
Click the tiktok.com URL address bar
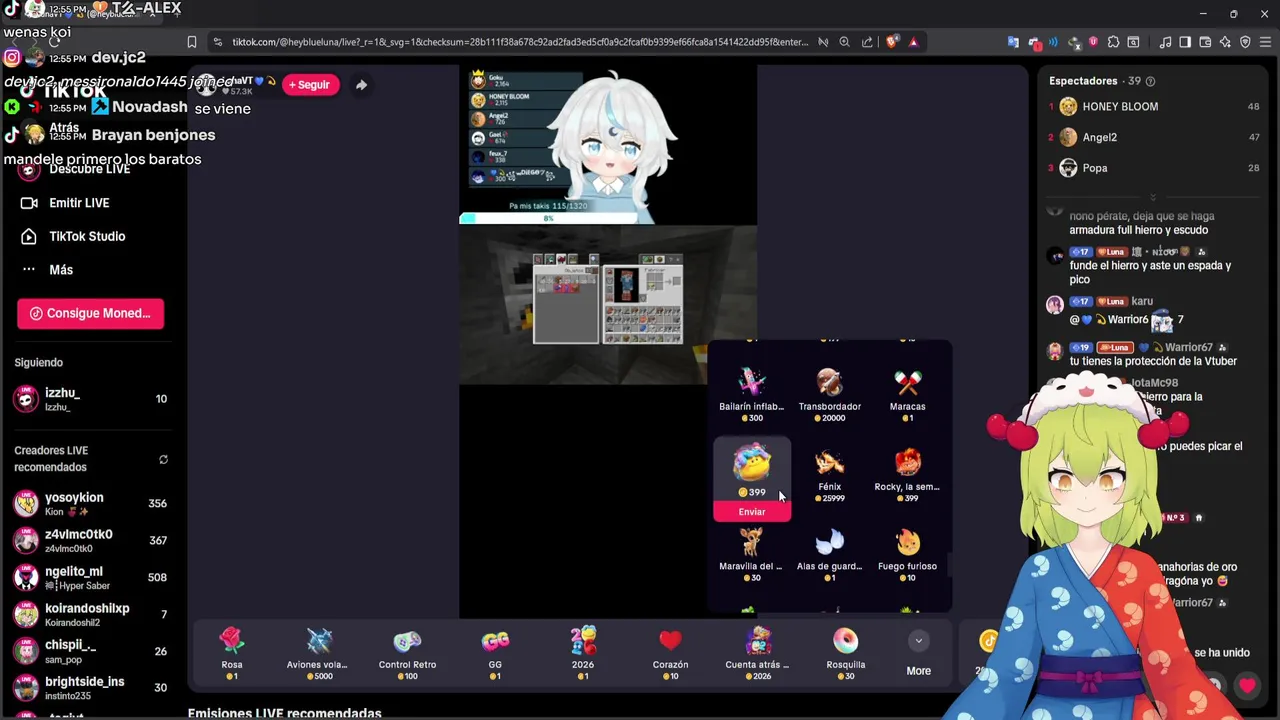click(520, 42)
